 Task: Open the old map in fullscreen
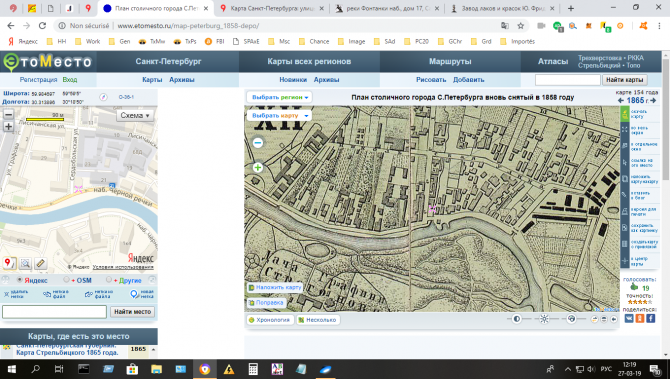click(x=625, y=130)
